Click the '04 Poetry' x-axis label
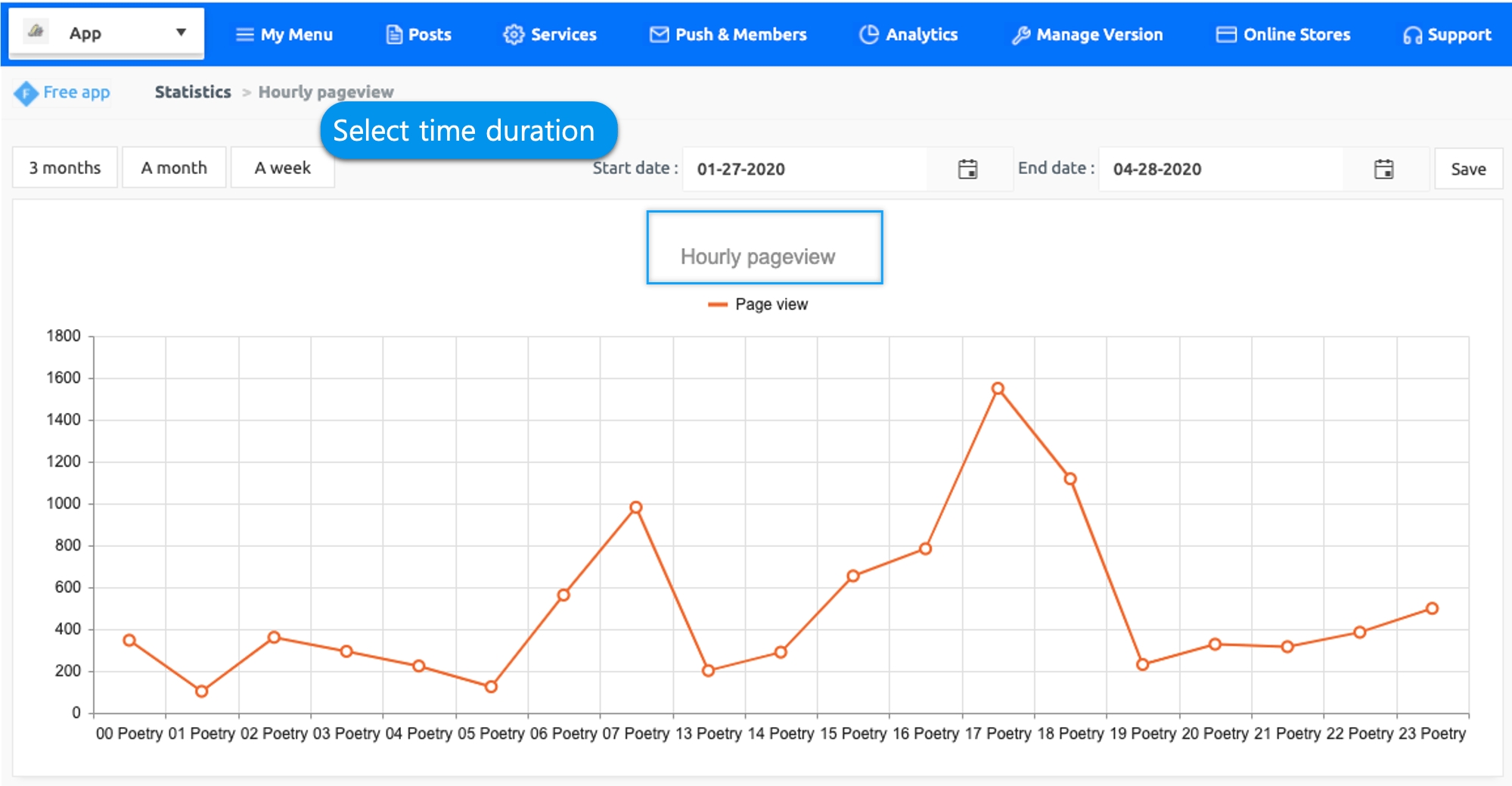Viewport: 1512px width, 786px height. 419,734
